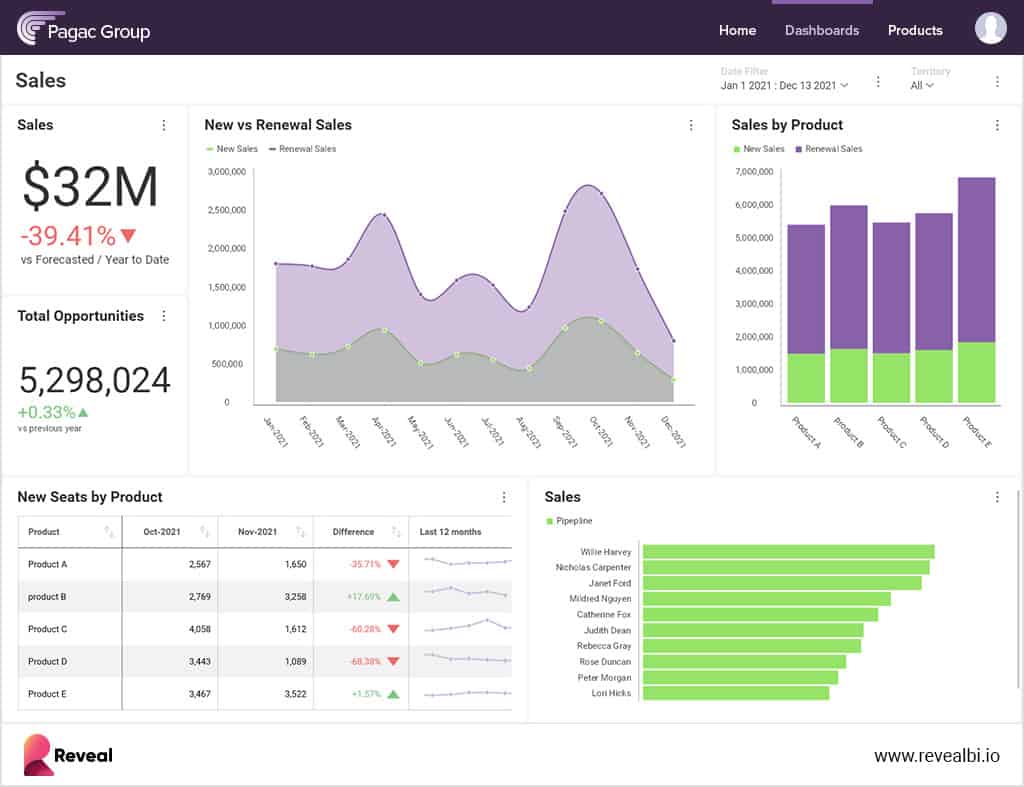
Task: Open the user profile avatar
Action: coord(990,29)
